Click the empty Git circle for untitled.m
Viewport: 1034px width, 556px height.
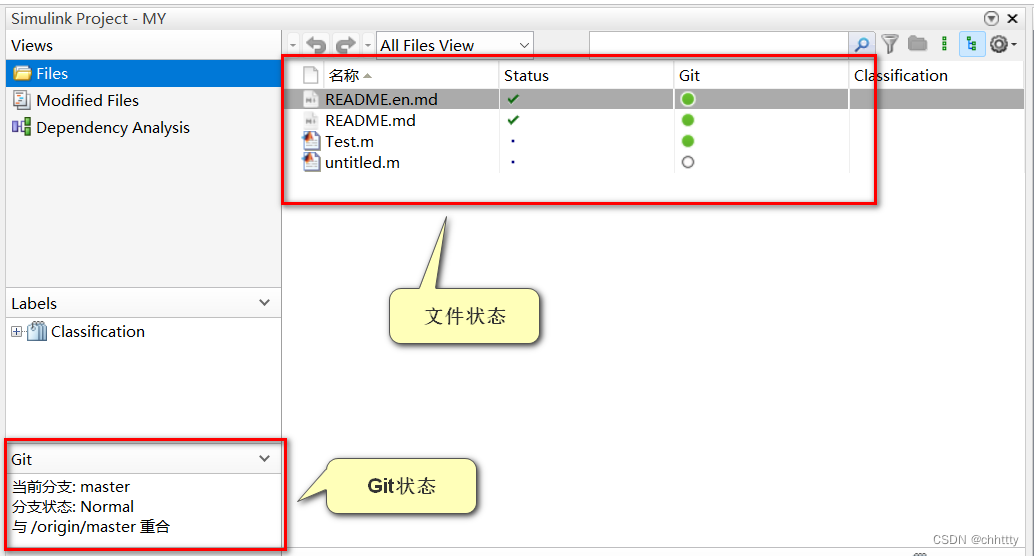tap(688, 162)
